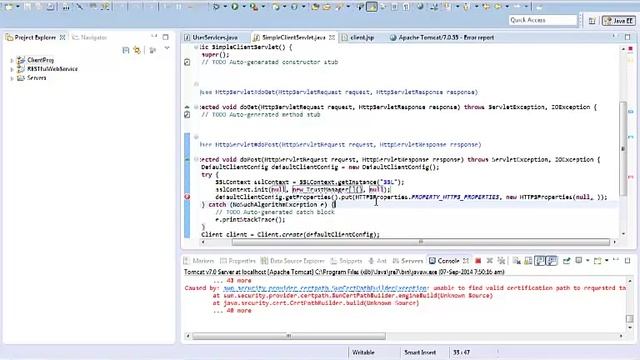Click Display Selected Console icon
The width and height of the screenshot is (640, 360).
pyautogui.click(x=579, y=261)
